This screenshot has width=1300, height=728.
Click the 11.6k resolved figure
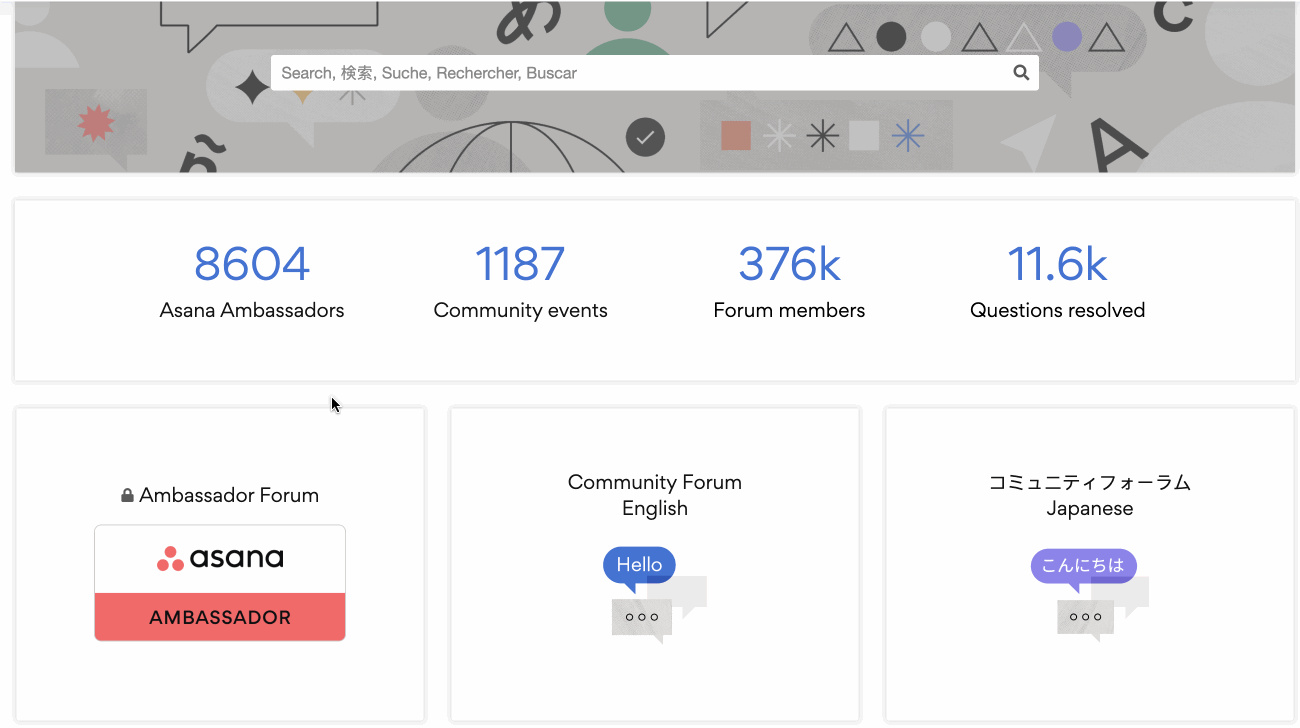(1057, 264)
